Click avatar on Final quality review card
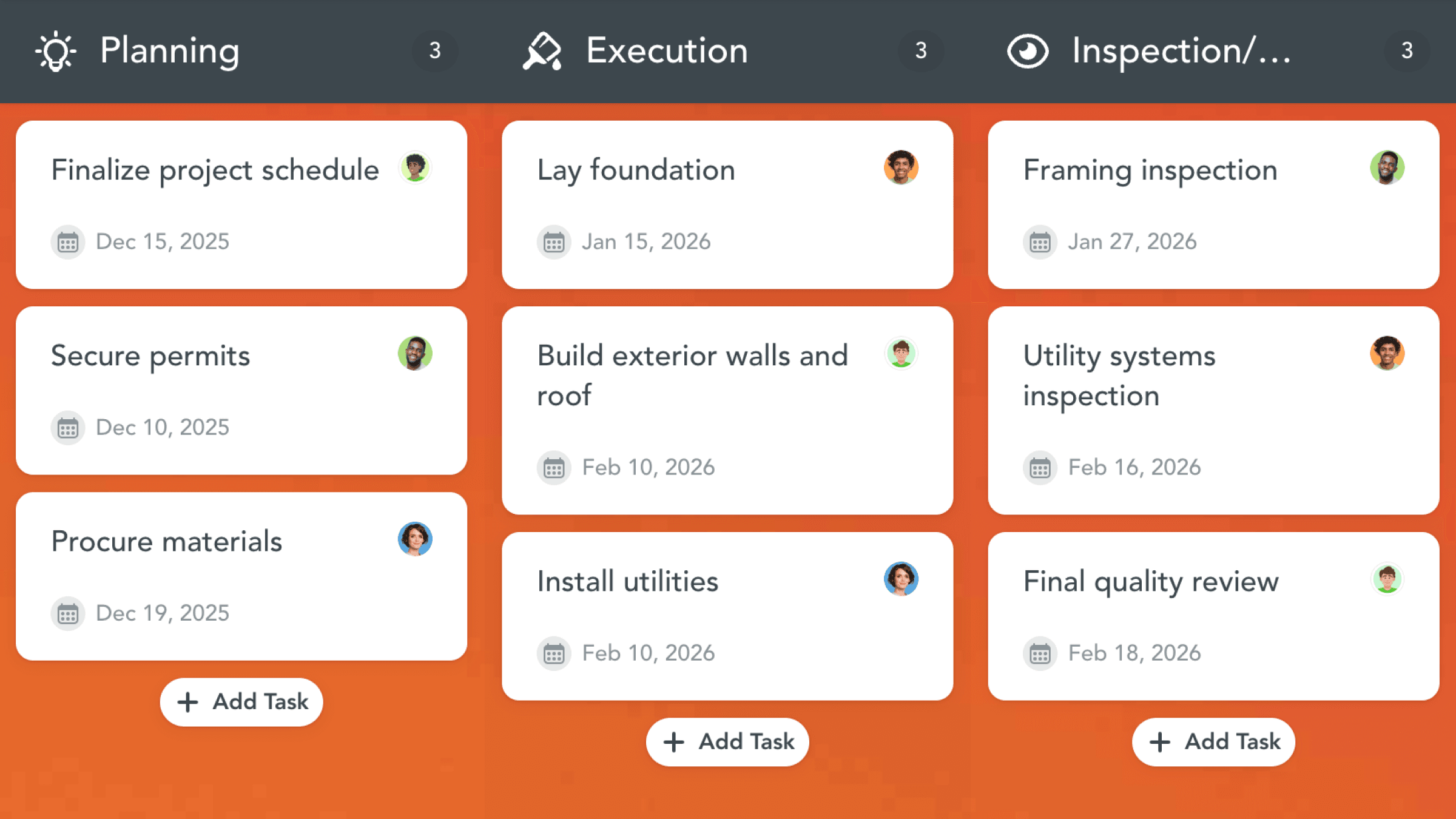 click(1387, 579)
